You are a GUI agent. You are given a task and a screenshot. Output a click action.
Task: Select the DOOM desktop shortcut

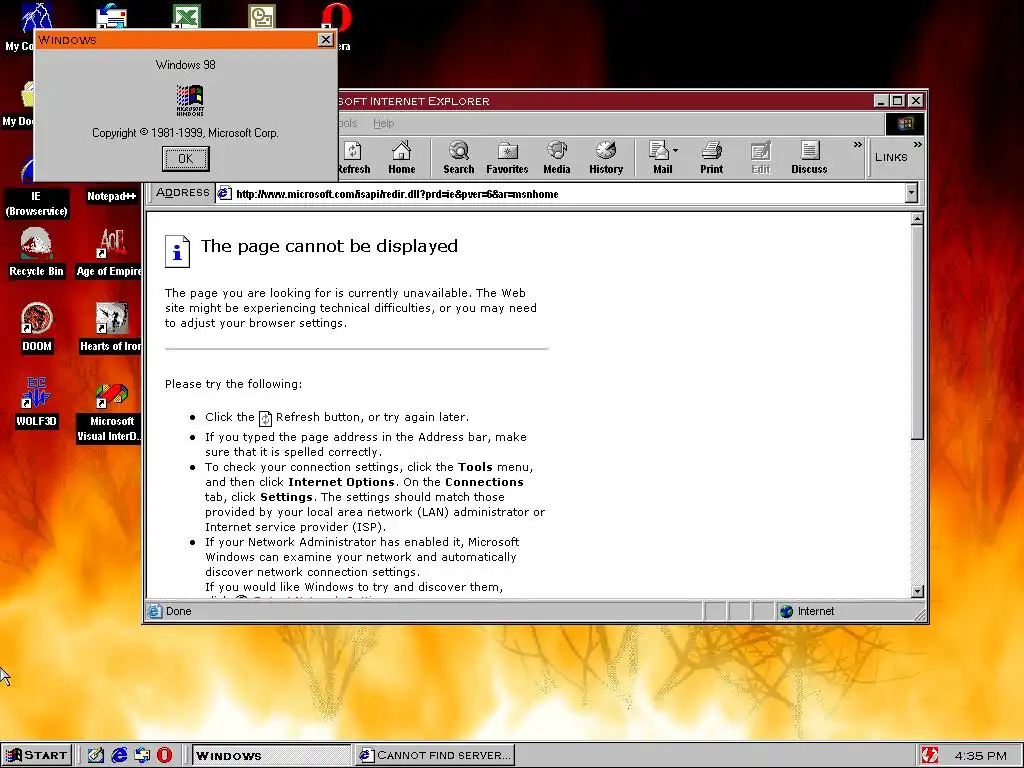37,328
